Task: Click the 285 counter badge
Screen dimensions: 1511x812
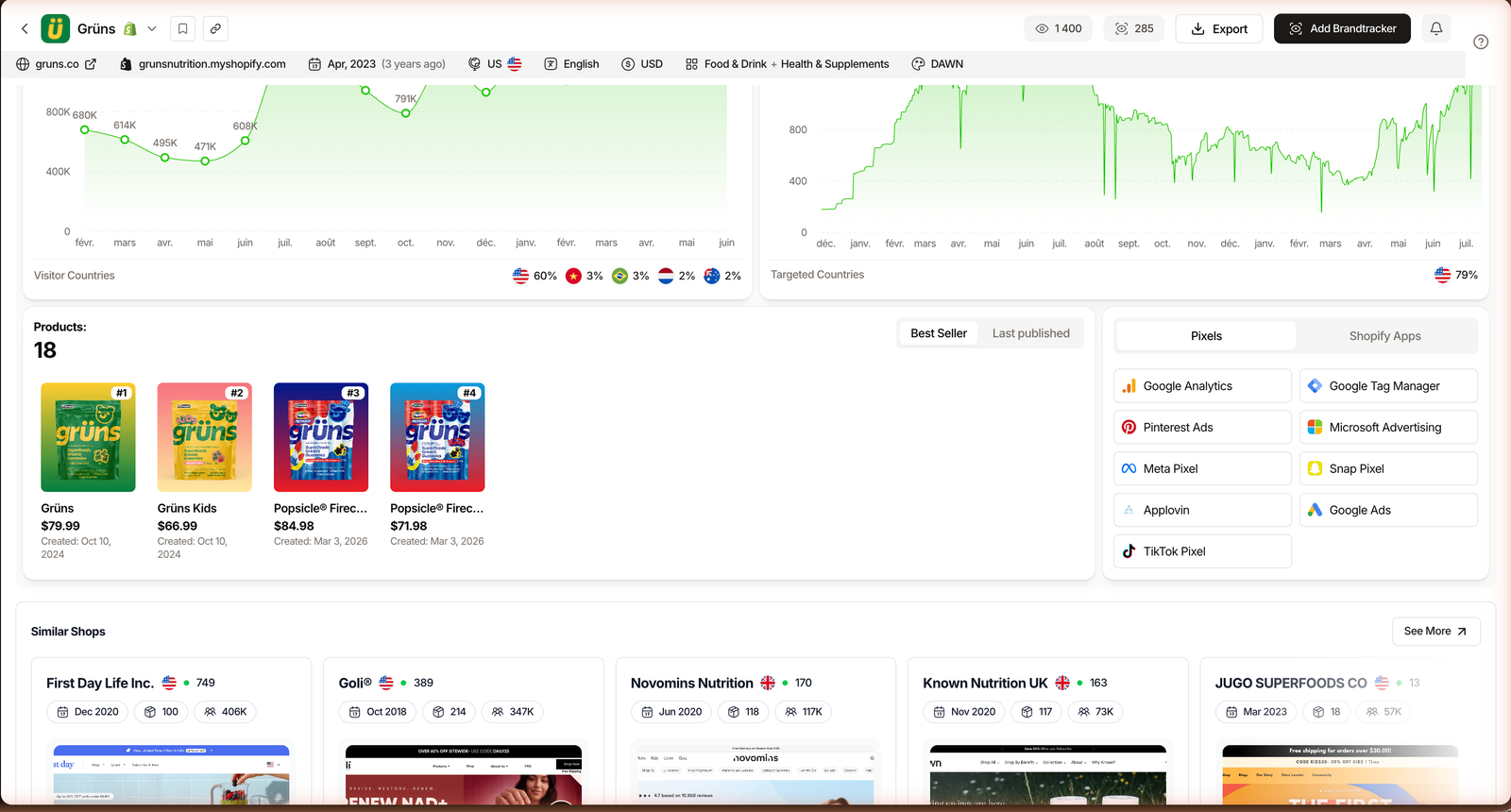Action: 1134,28
